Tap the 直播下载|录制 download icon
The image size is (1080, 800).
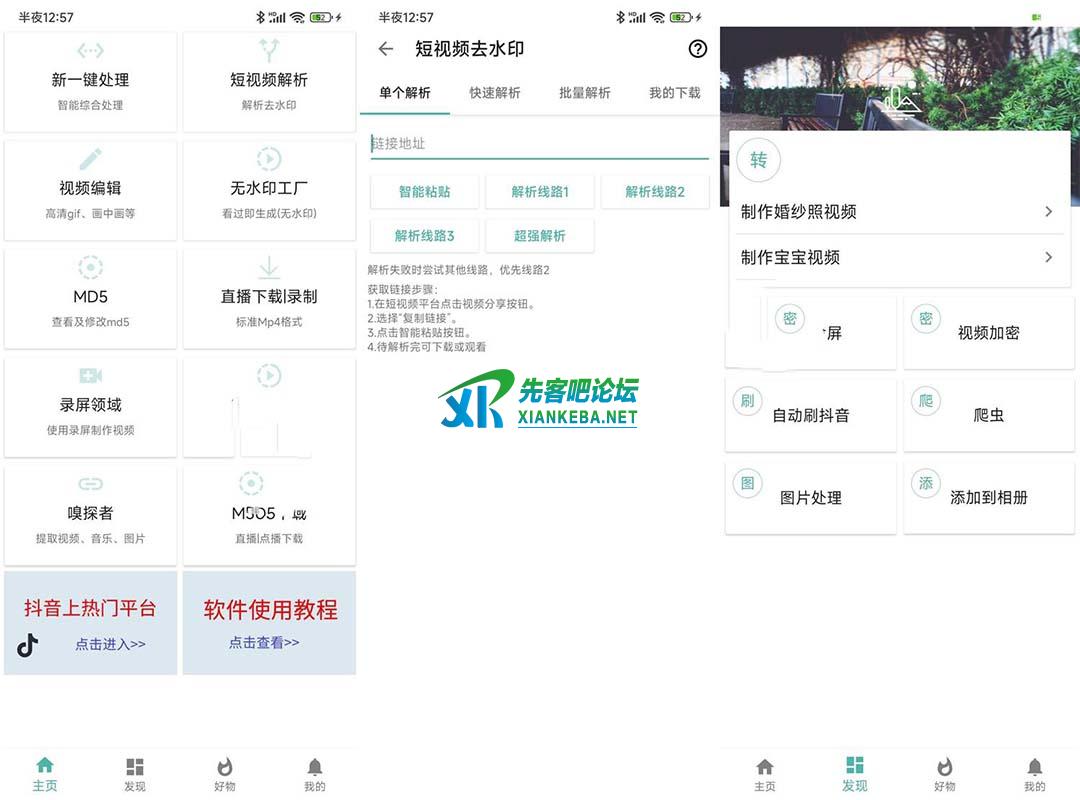(x=269, y=268)
